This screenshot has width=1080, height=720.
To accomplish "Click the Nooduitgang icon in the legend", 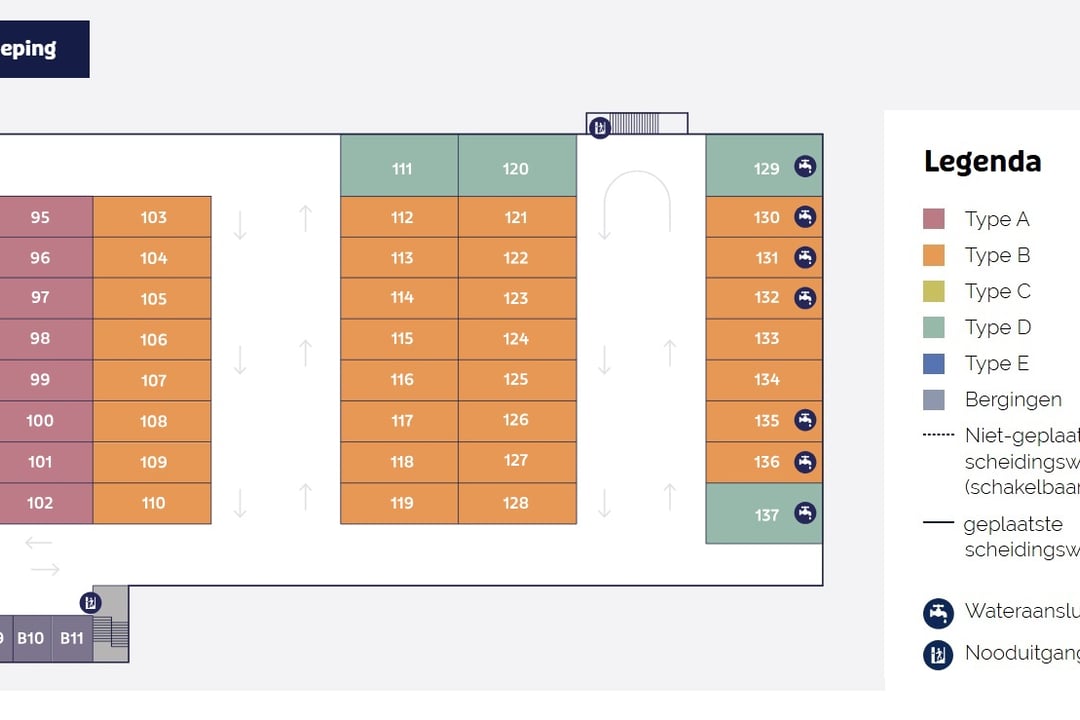I will click(938, 655).
